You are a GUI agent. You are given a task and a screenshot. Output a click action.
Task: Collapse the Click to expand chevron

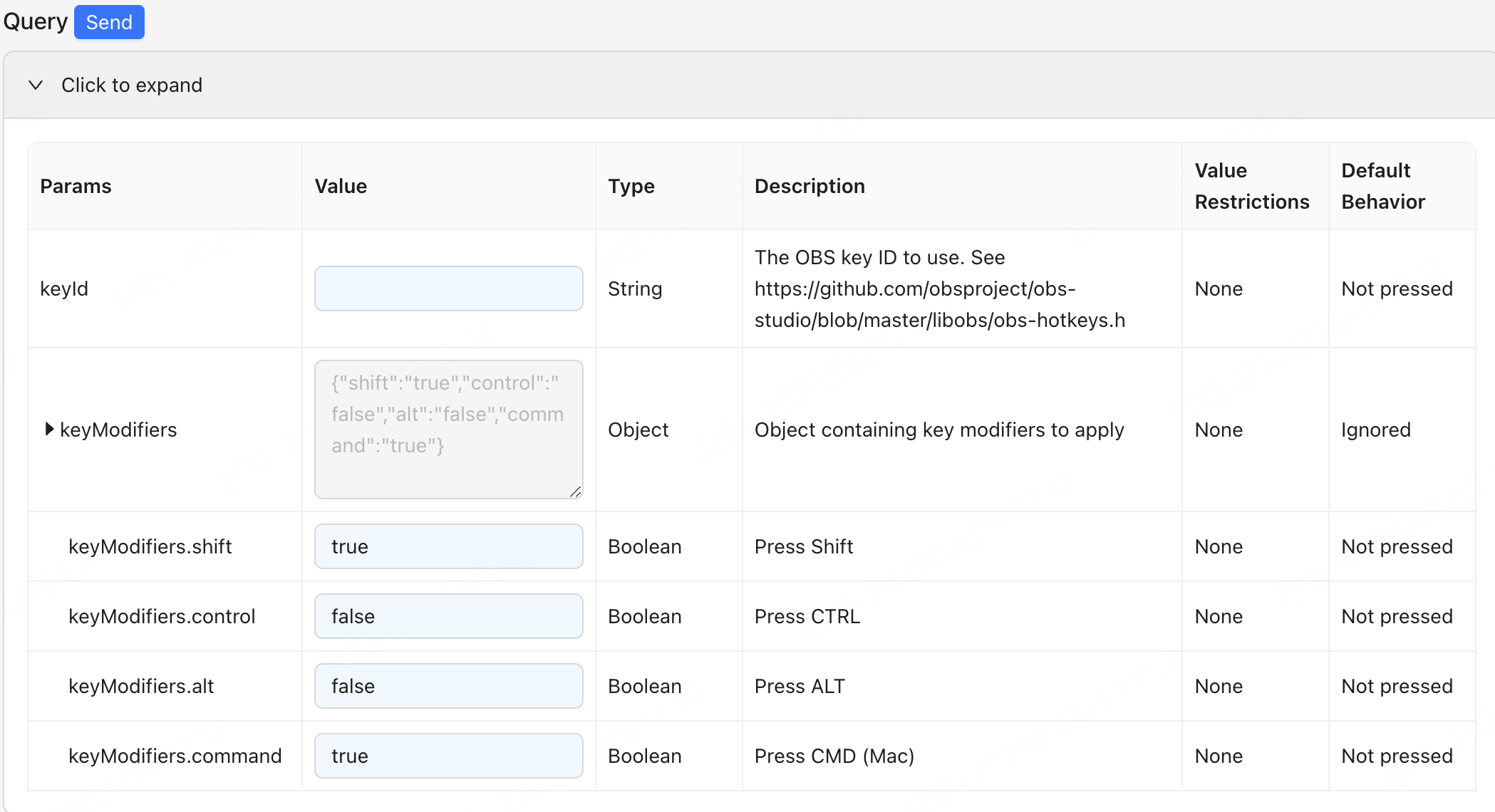36,85
